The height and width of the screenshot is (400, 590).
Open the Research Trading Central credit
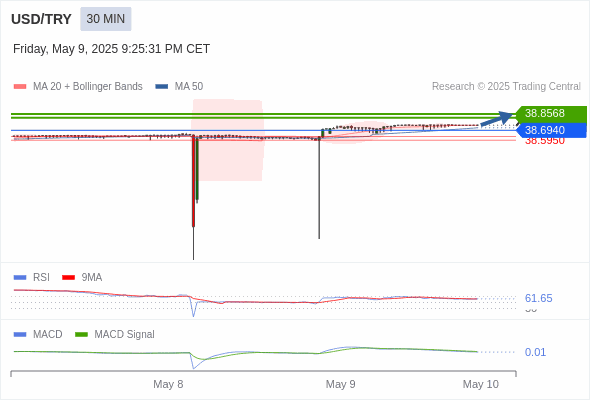point(506,87)
